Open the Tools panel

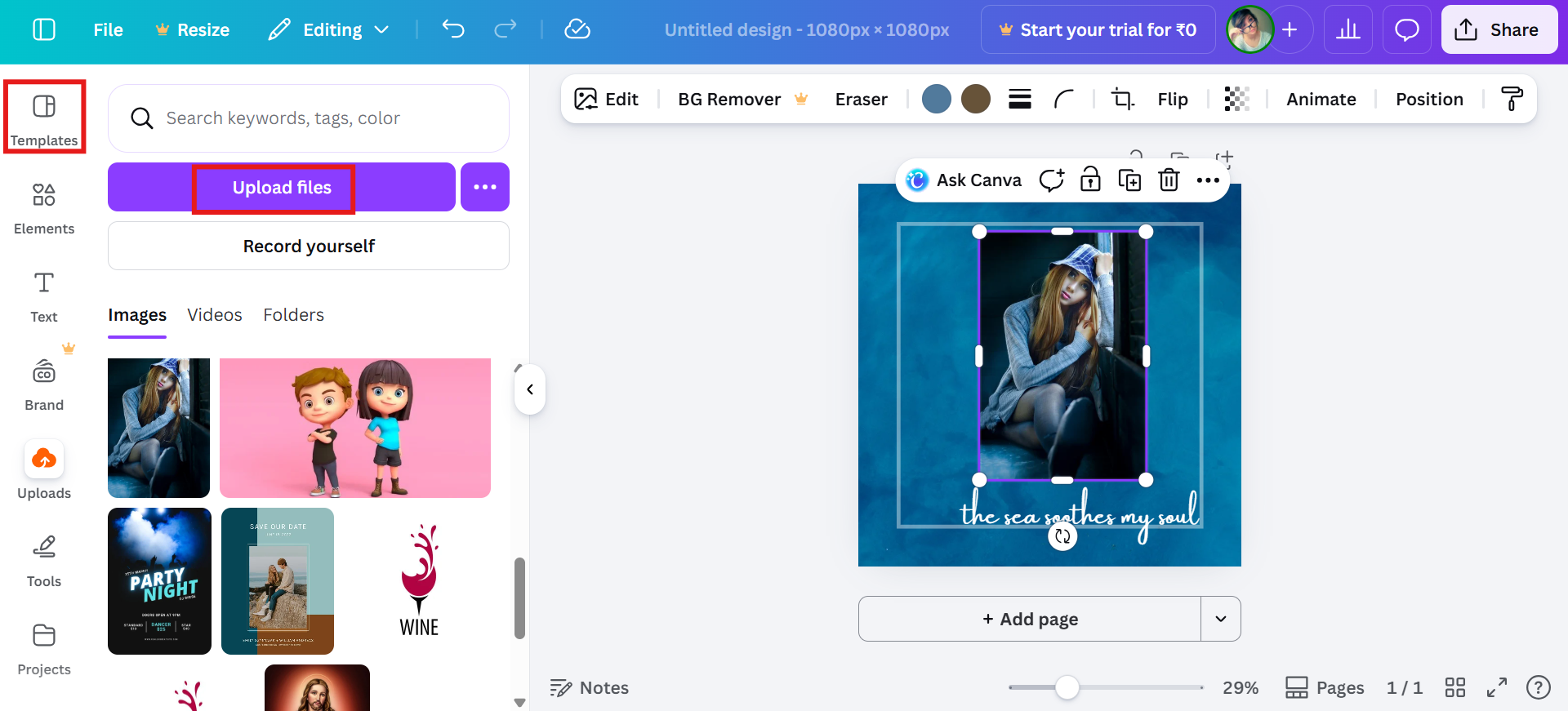[x=44, y=561]
